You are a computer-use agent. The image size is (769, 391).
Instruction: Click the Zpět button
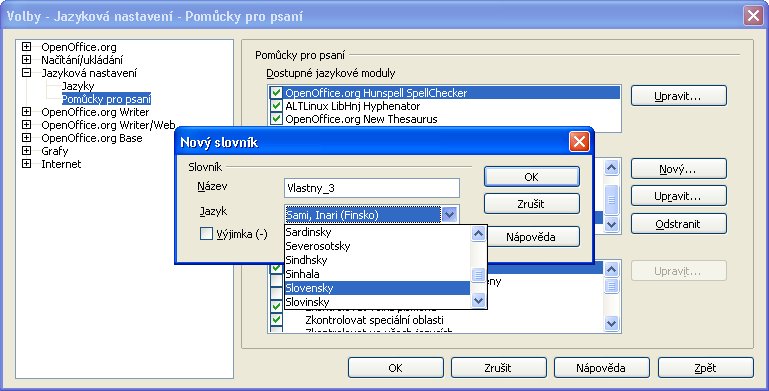click(x=706, y=367)
